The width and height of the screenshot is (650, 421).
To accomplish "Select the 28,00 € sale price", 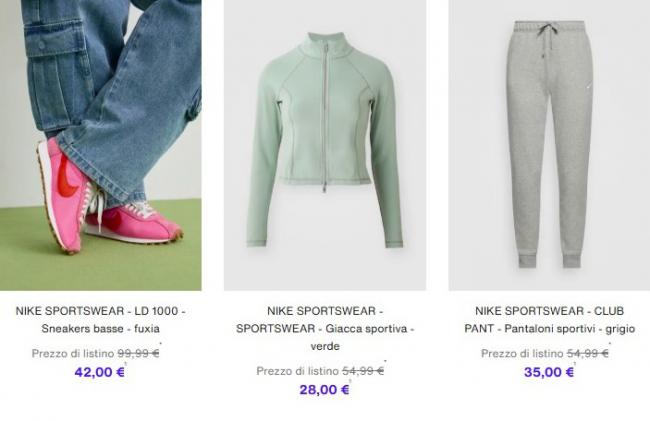I will point(325,390).
